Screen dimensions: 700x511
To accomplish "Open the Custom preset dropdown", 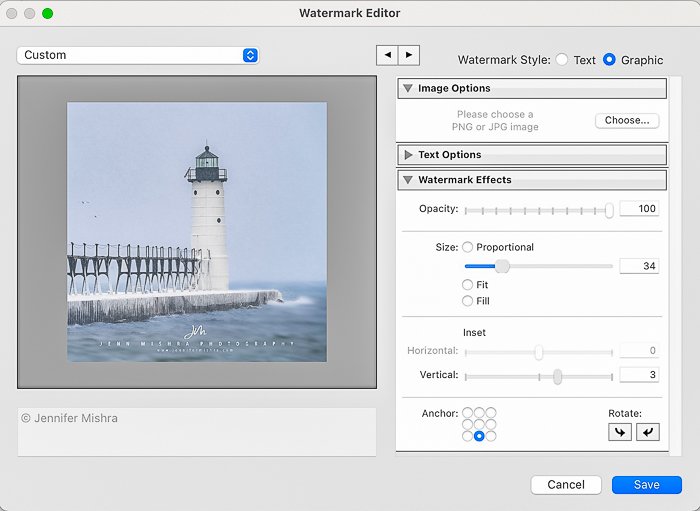I will click(138, 55).
